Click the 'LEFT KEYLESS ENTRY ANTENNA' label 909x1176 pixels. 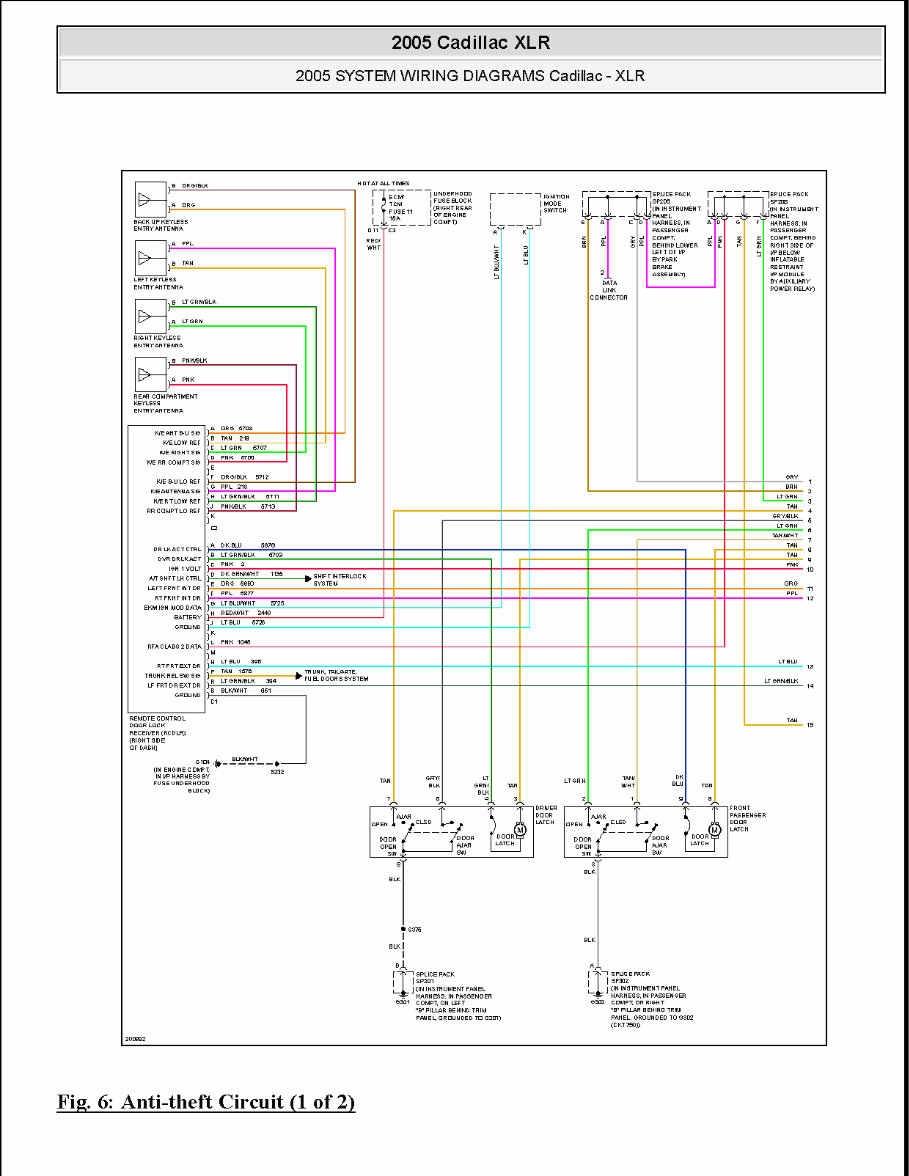click(158, 284)
